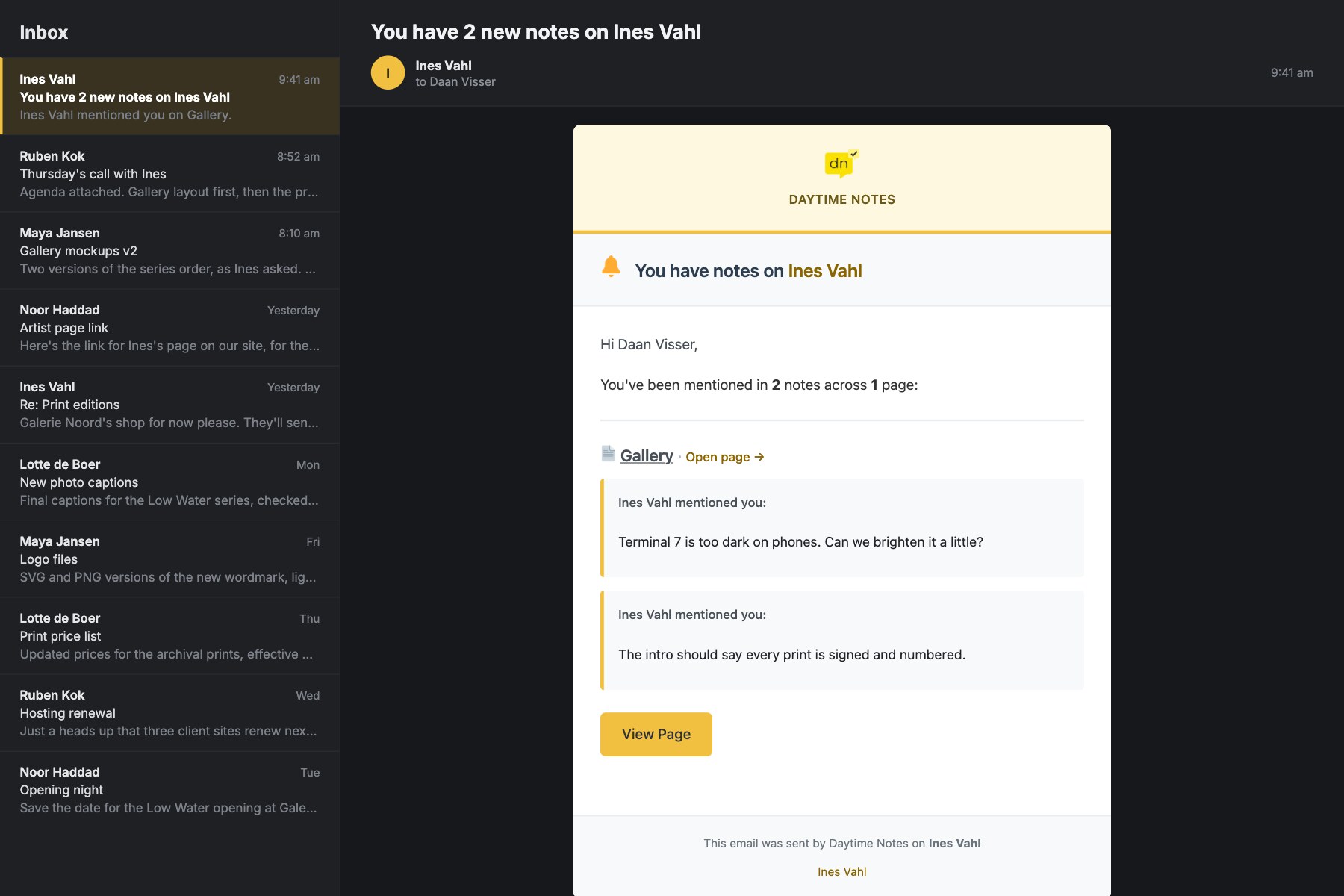This screenshot has width=1344, height=896.
Task: Click the Open page arrow link
Action: [x=724, y=457]
